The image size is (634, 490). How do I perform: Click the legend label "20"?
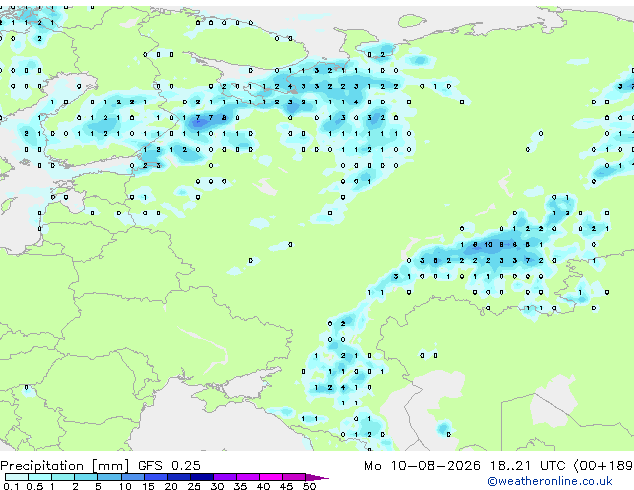171,486
